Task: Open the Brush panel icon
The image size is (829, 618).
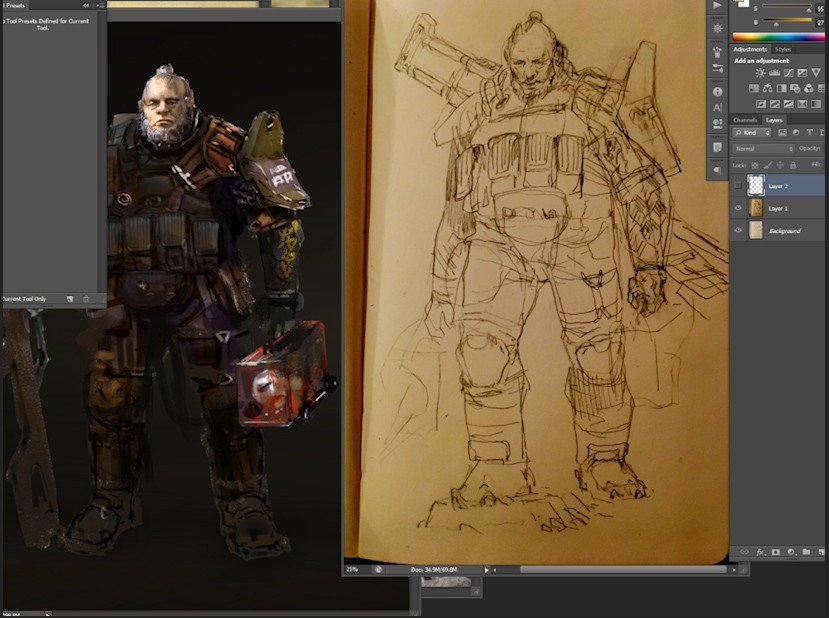Action: point(717,52)
